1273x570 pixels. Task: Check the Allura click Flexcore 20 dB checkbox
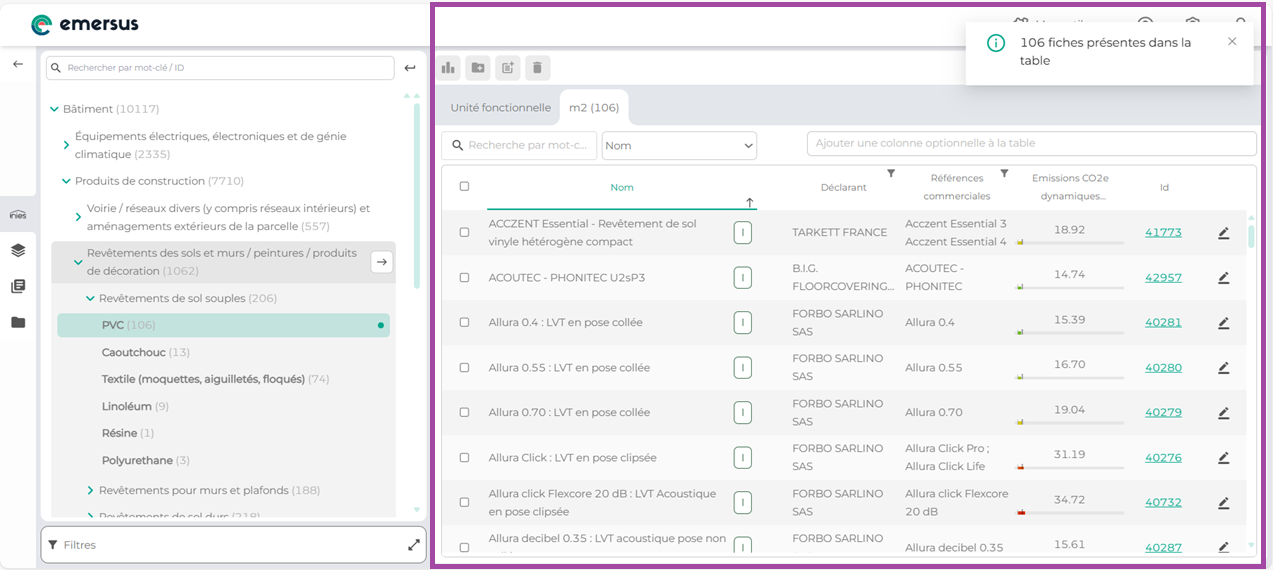(464, 503)
